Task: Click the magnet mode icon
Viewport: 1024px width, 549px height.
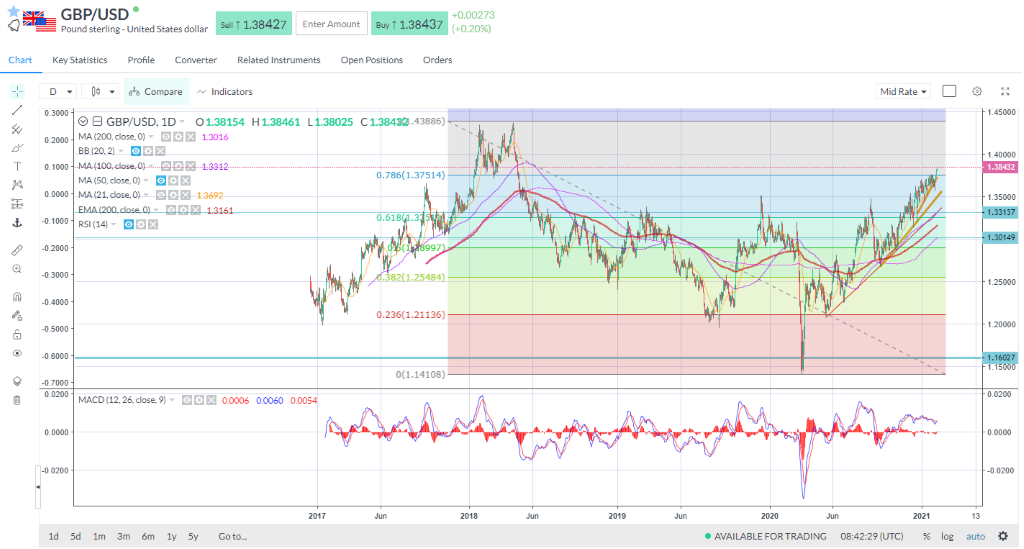Action: tap(17, 297)
